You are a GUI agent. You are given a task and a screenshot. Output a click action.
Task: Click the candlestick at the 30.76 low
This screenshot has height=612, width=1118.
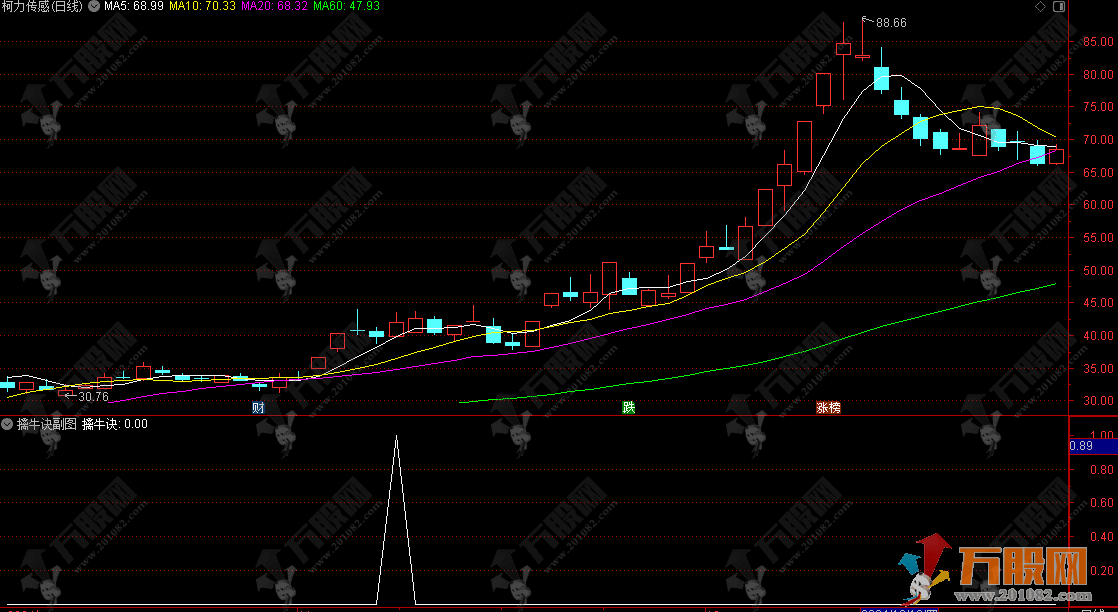click(x=66, y=392)
